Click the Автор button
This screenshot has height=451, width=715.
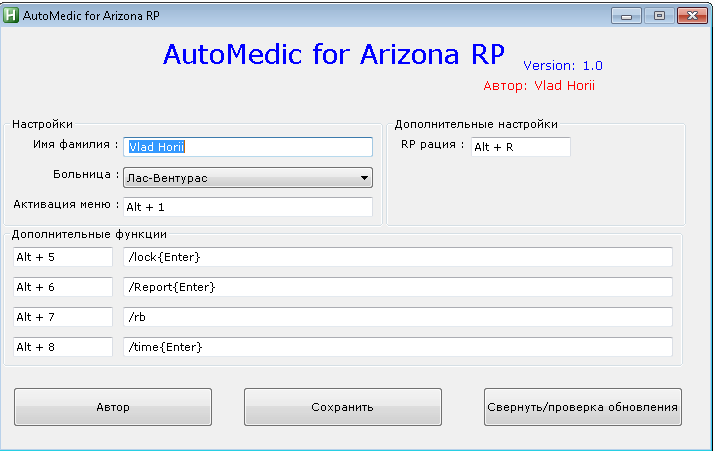(113, 407)
